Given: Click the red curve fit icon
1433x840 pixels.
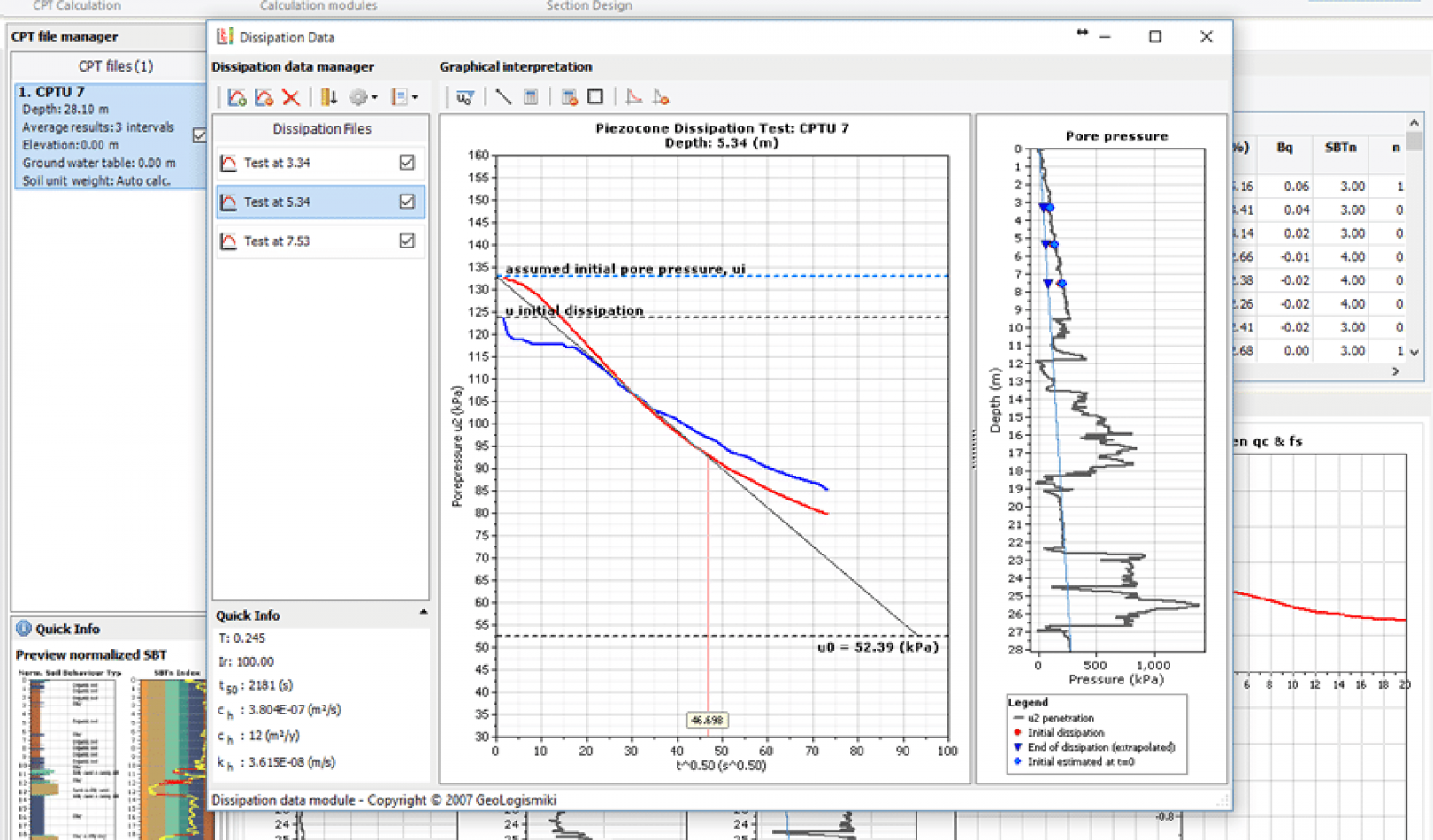Looking at the screenshot, I should point(632,97).
